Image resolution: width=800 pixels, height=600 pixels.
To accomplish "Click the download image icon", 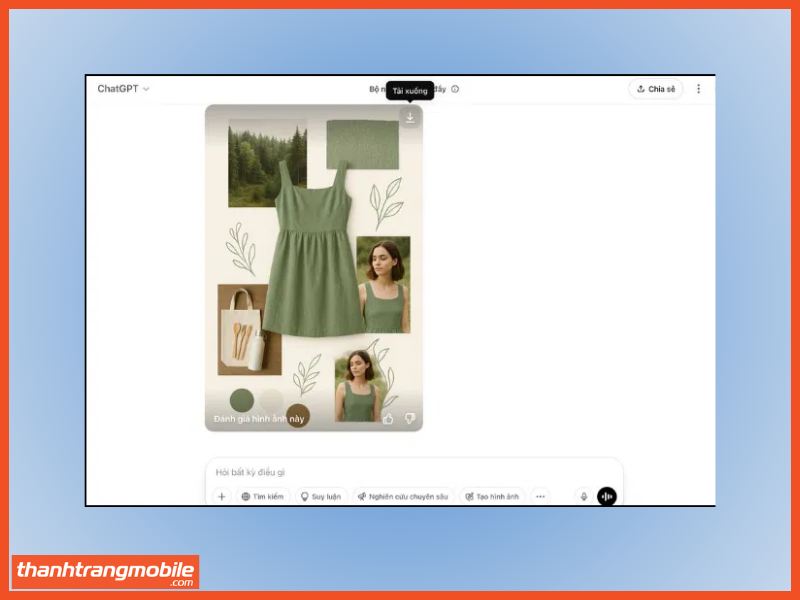I will click(410, 118).
